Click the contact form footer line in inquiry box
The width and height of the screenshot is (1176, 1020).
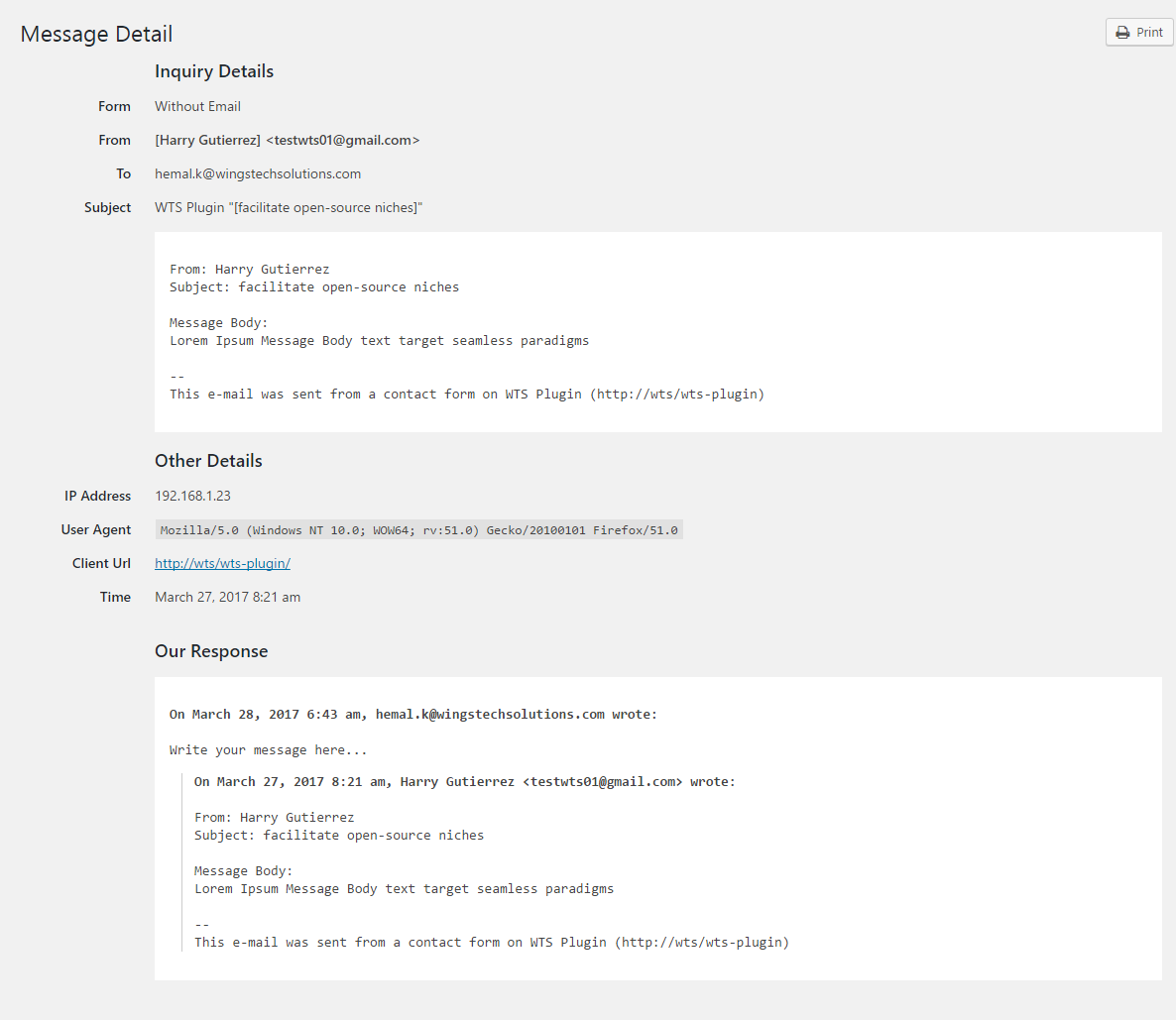pyautogui.click(x=466, y=394)
